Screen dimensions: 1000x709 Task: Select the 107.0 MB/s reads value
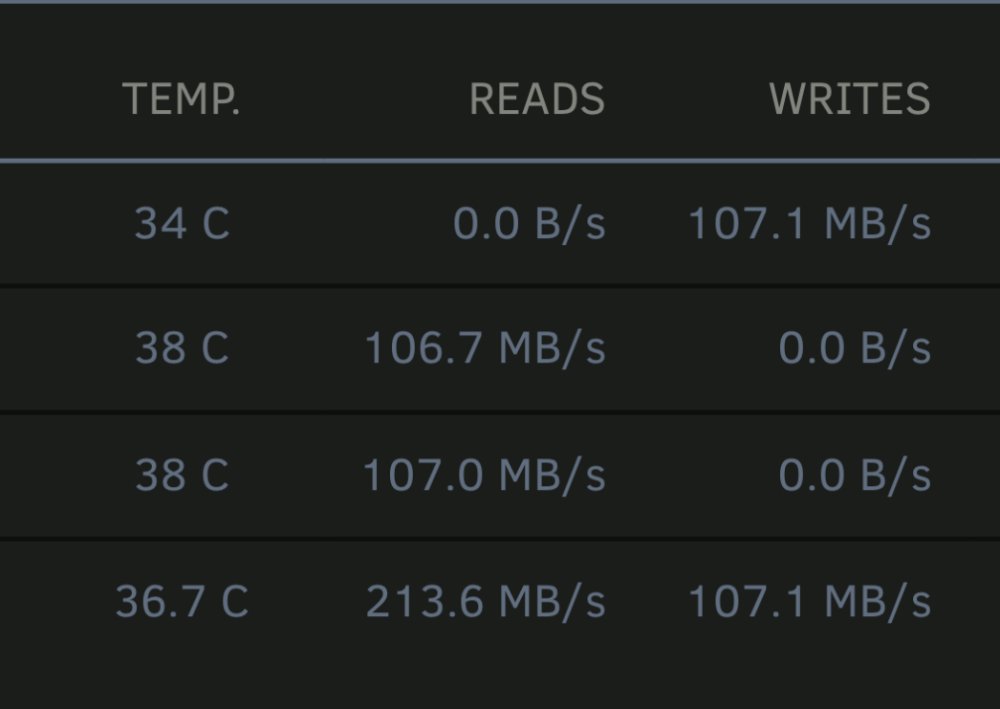(x=484, y=475)
